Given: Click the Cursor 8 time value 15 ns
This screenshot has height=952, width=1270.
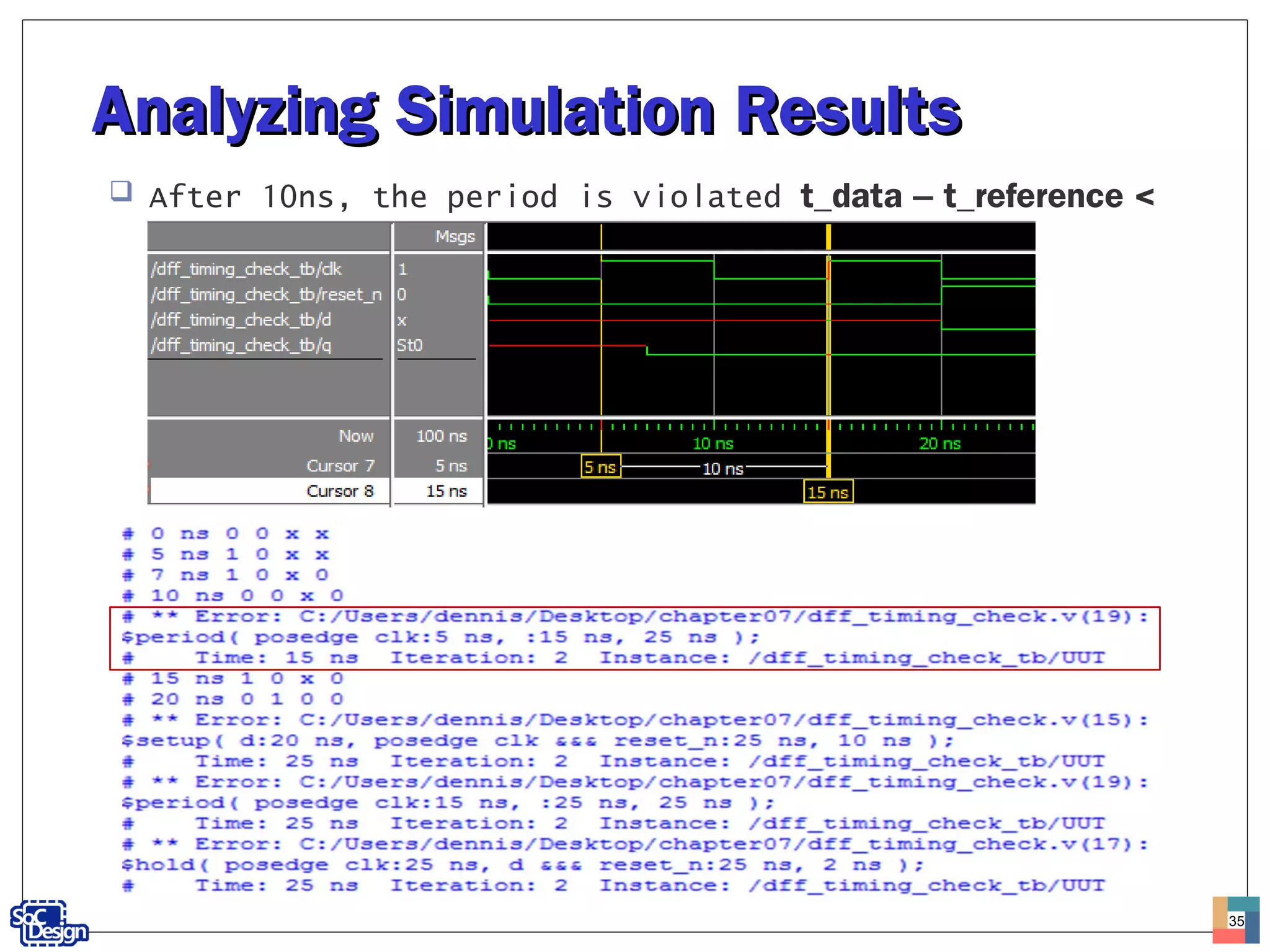Looking at the screenshot, I should 446,491.
